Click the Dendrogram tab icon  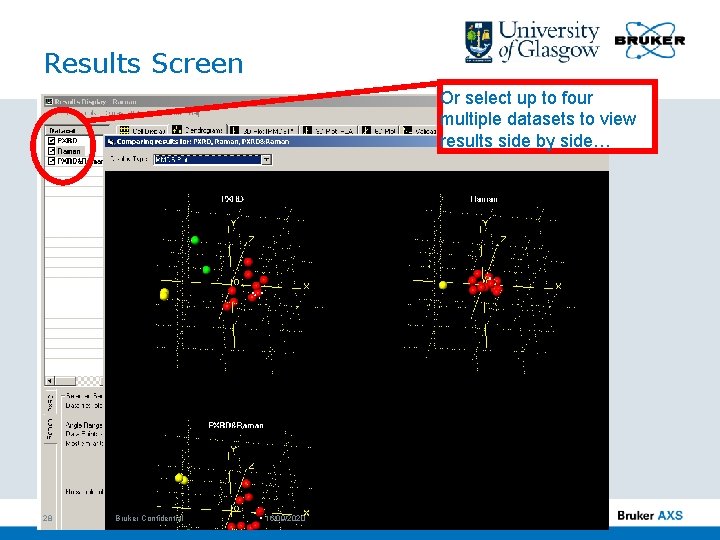[177, 130]
